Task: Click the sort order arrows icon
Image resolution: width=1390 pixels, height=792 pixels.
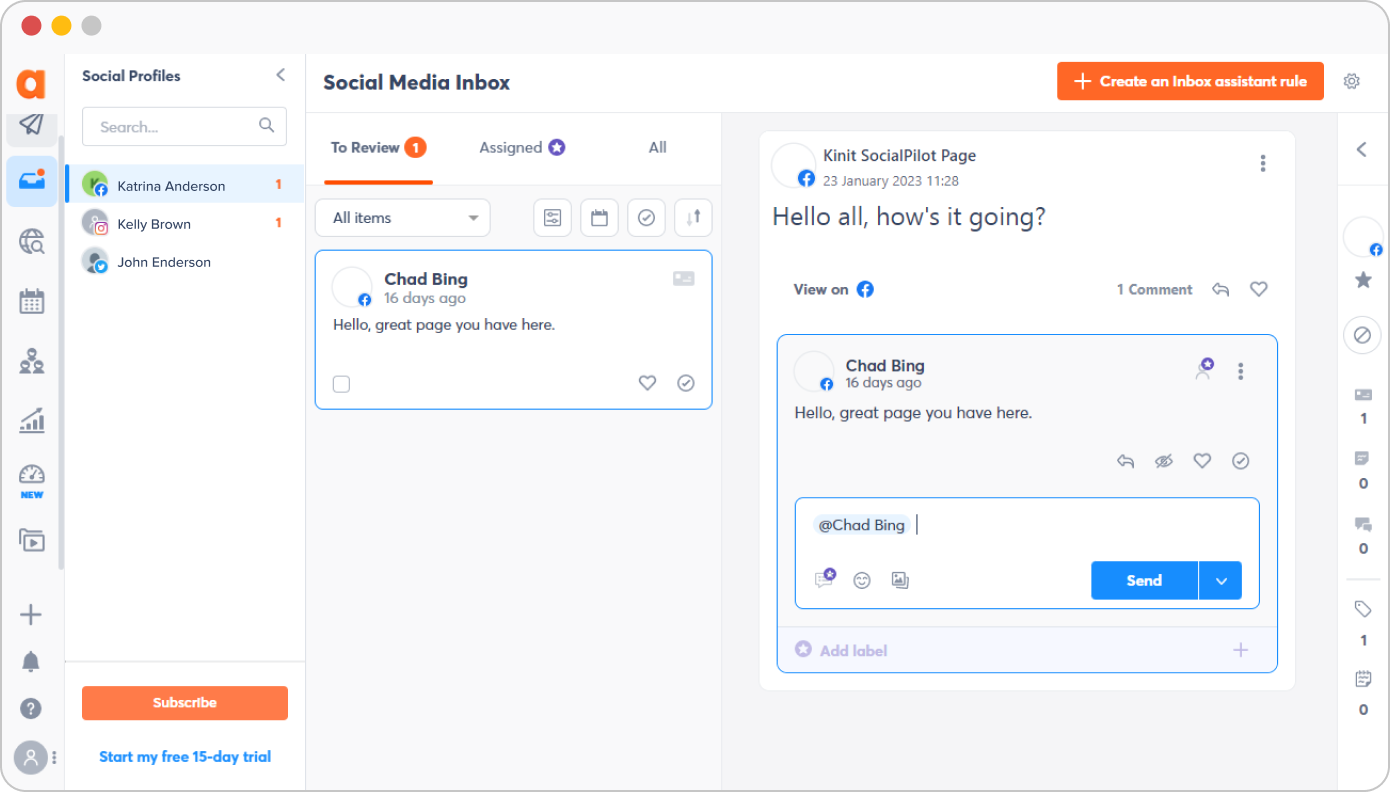Action: 693,218
